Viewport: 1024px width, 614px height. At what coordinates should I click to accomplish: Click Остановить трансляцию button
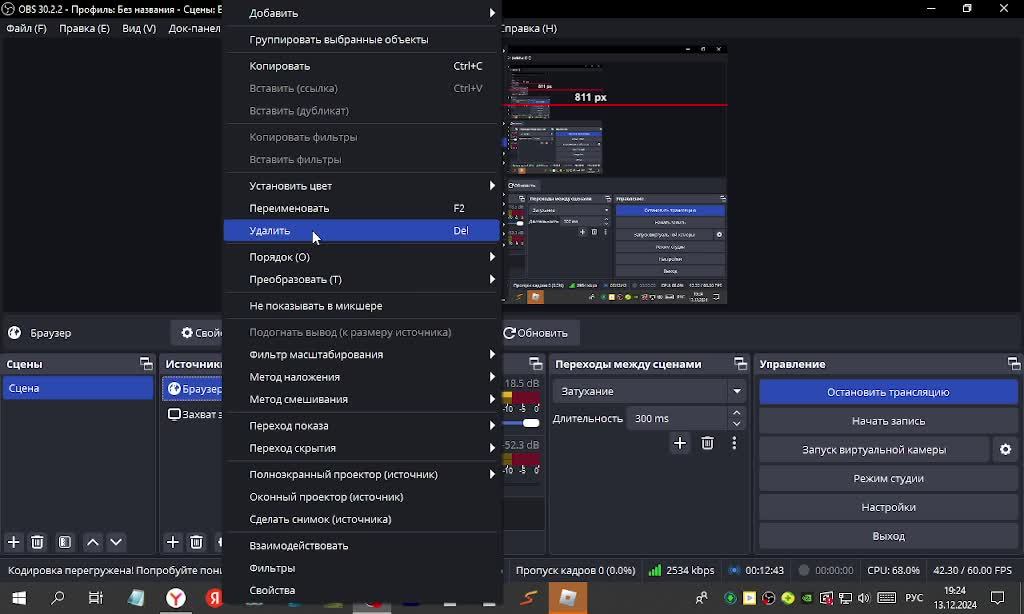888,392
